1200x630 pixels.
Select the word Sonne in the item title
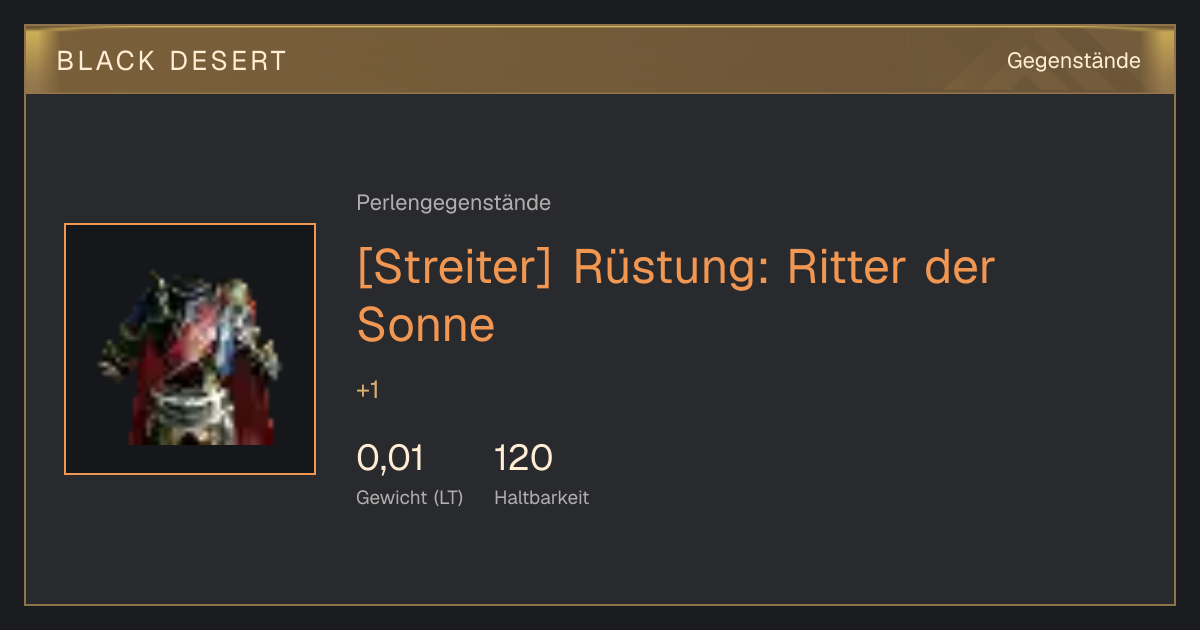(426, 325)
